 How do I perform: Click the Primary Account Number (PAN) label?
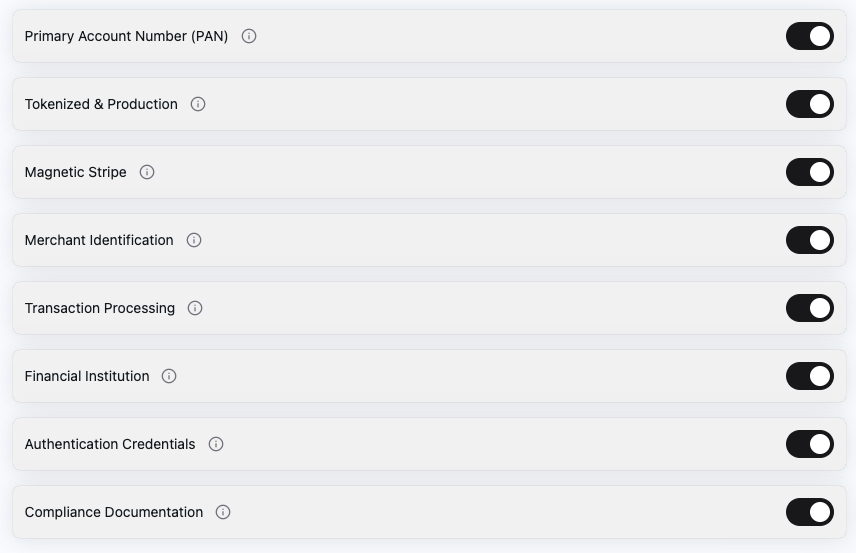(126, 36)
